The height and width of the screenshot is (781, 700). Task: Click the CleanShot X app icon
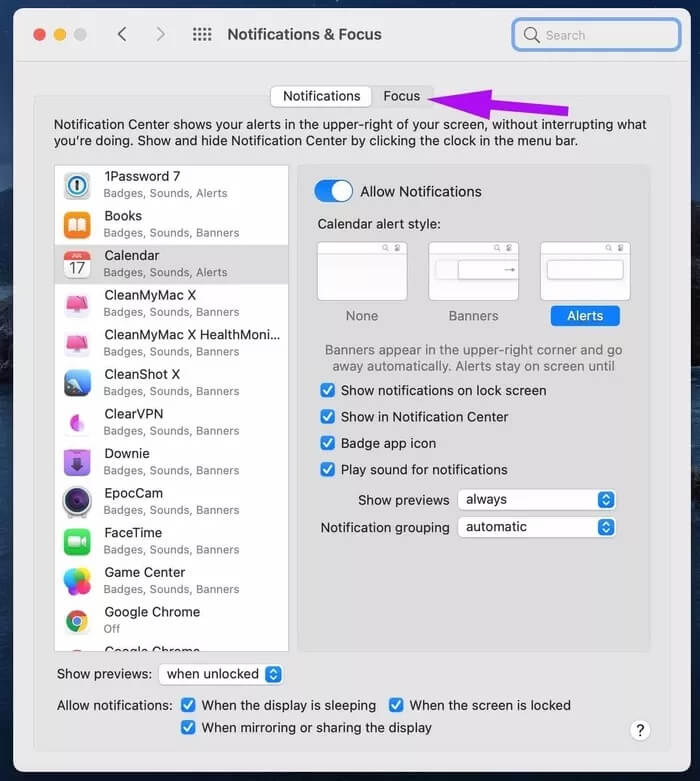coord(77,383)
